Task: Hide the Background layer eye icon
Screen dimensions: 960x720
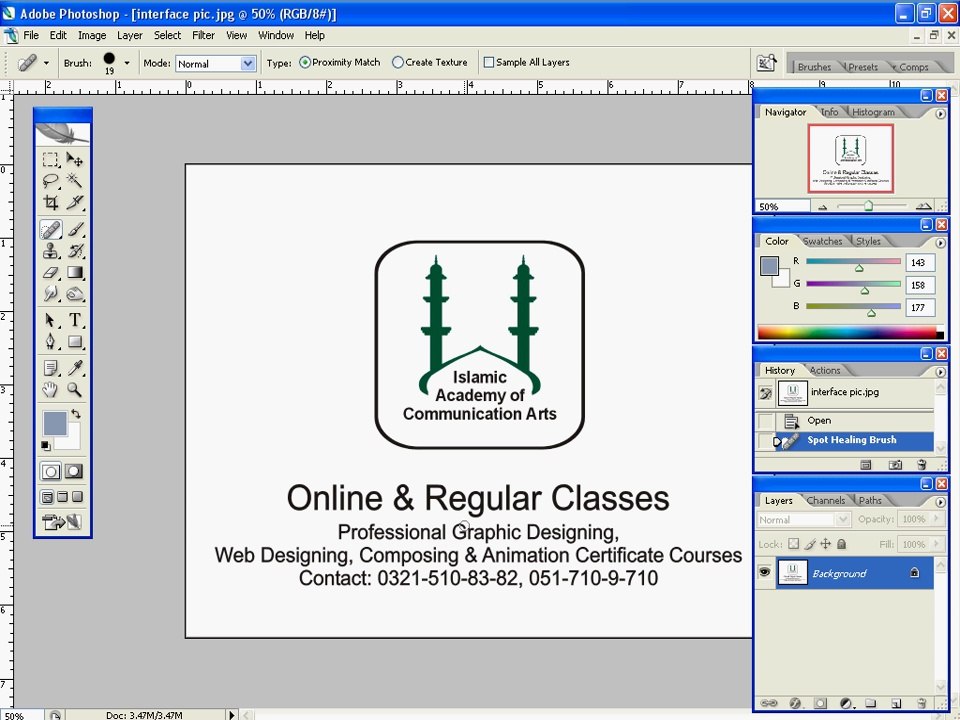Action: (x=765, y=572)
